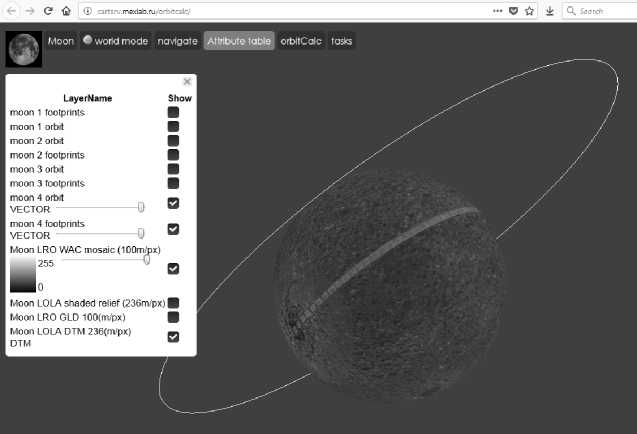Switch to world mode
637x434 pixels.
(x=115, y=41)
